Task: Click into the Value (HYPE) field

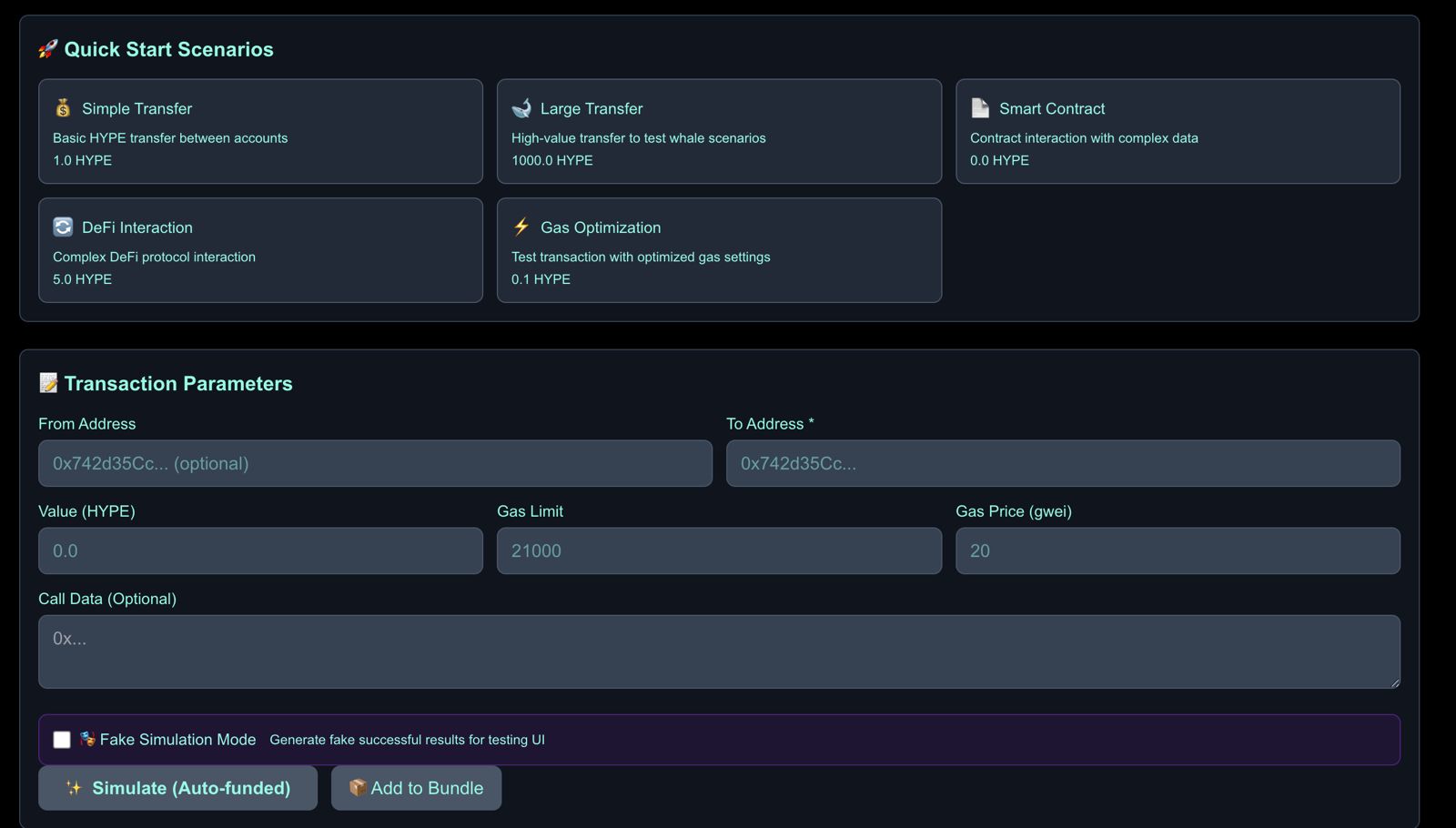Action: point(260,550)
